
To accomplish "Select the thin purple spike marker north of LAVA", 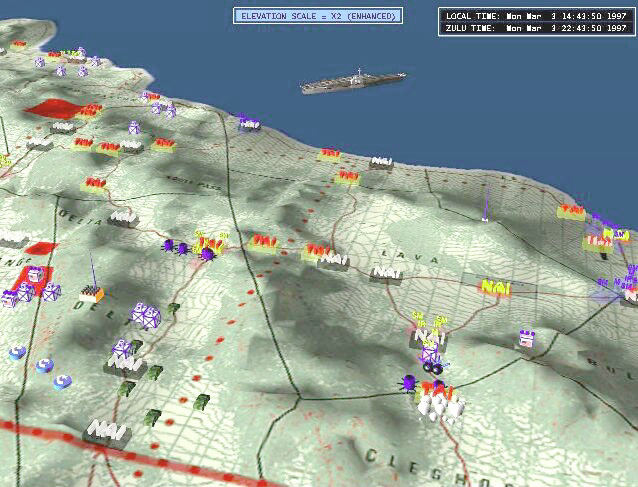I will 486,205.
